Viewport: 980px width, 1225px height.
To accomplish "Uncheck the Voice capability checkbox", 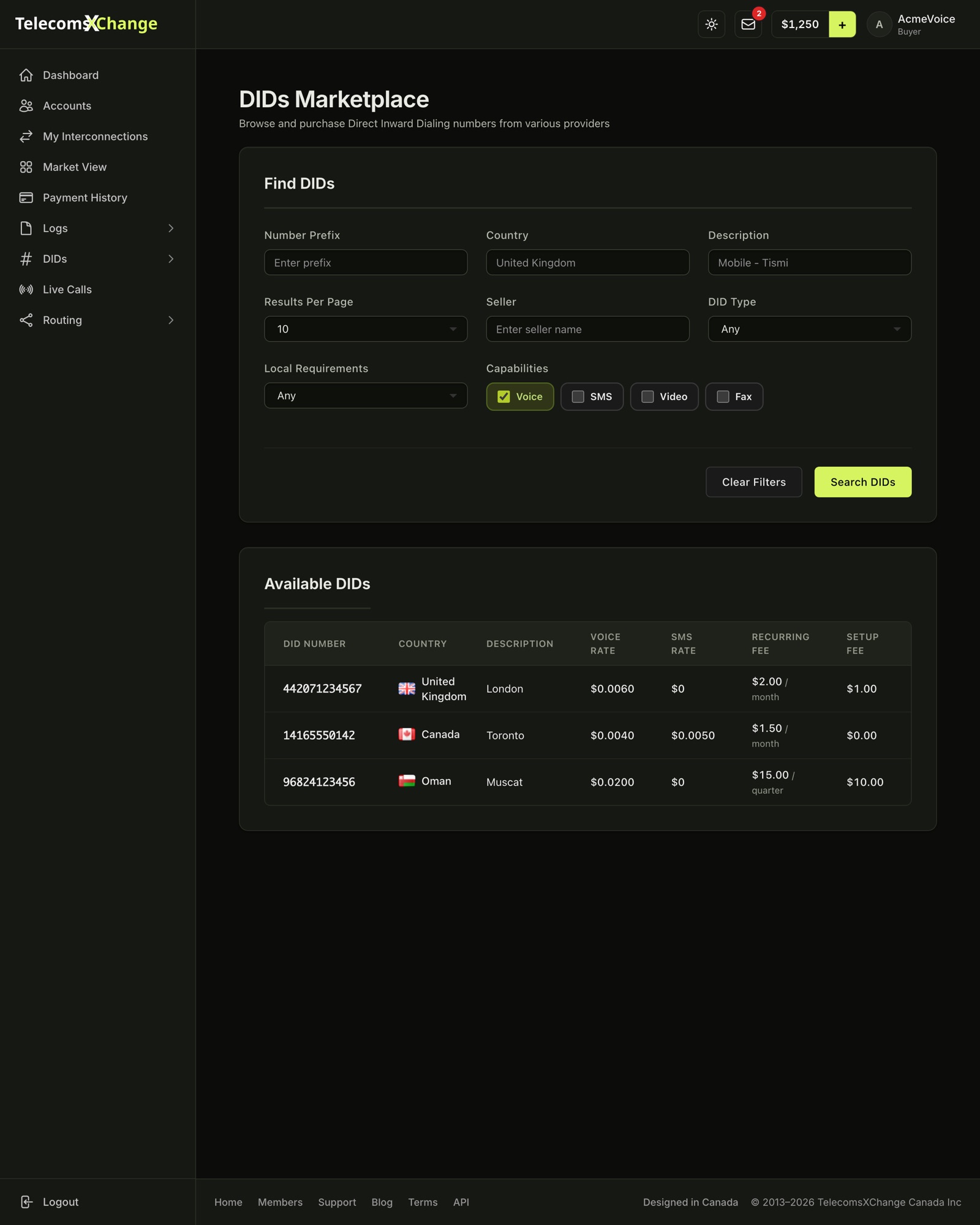I will click(x=503, y=397).
